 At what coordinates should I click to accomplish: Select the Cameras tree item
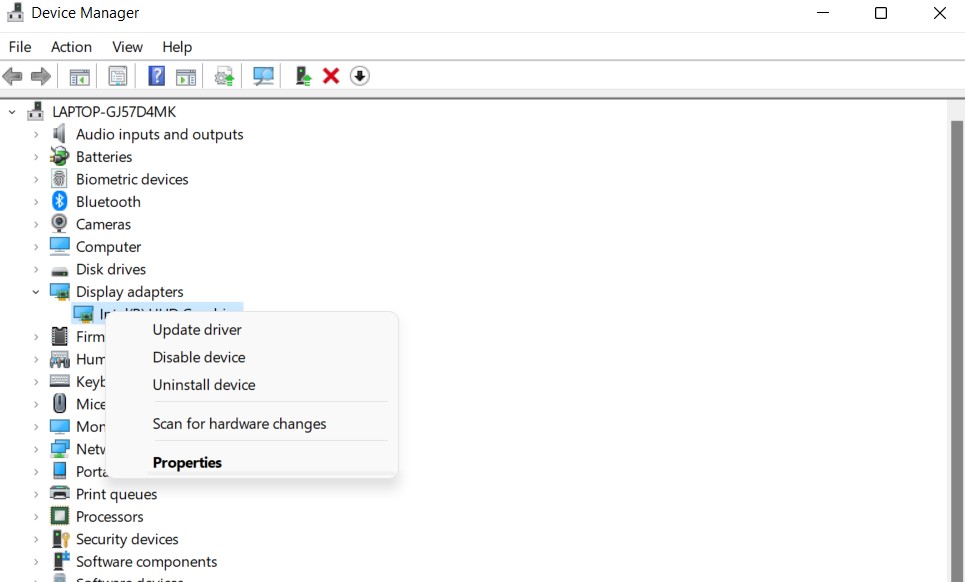(103, 225)
